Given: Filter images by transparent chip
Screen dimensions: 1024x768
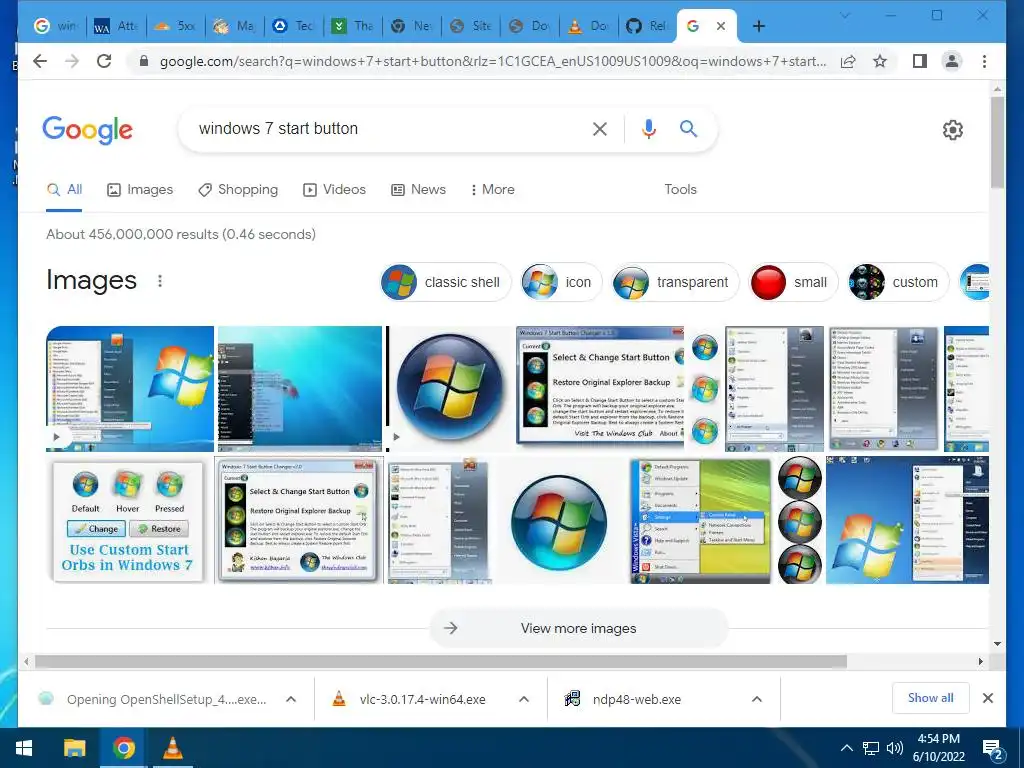Looking at the screenshot, I should [675, 282].
